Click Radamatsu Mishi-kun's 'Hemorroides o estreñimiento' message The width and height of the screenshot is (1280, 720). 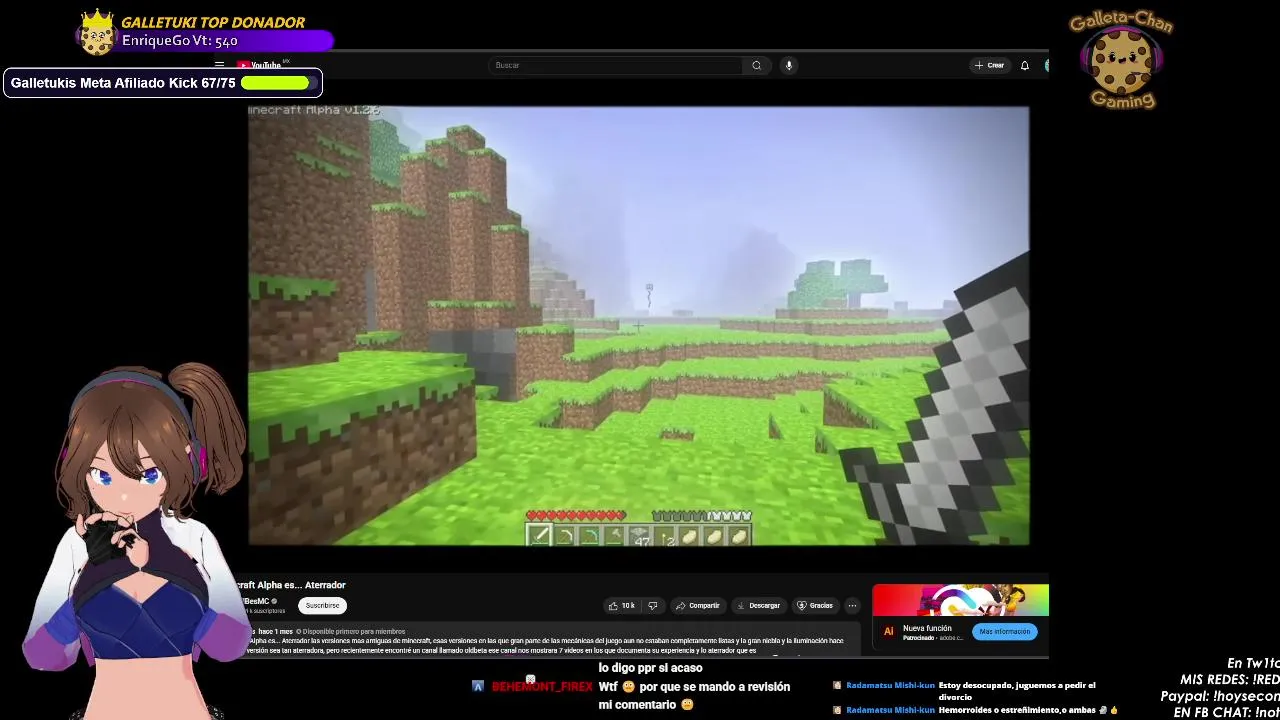pos(1027,710)
